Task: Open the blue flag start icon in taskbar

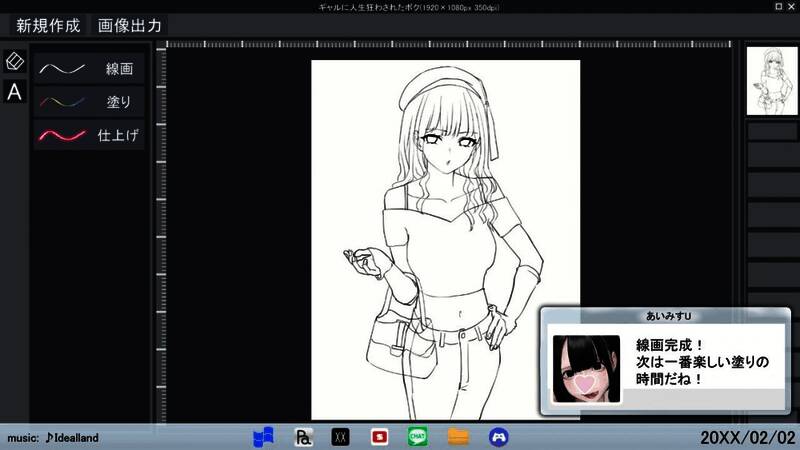Action: [x=263, y=436]
